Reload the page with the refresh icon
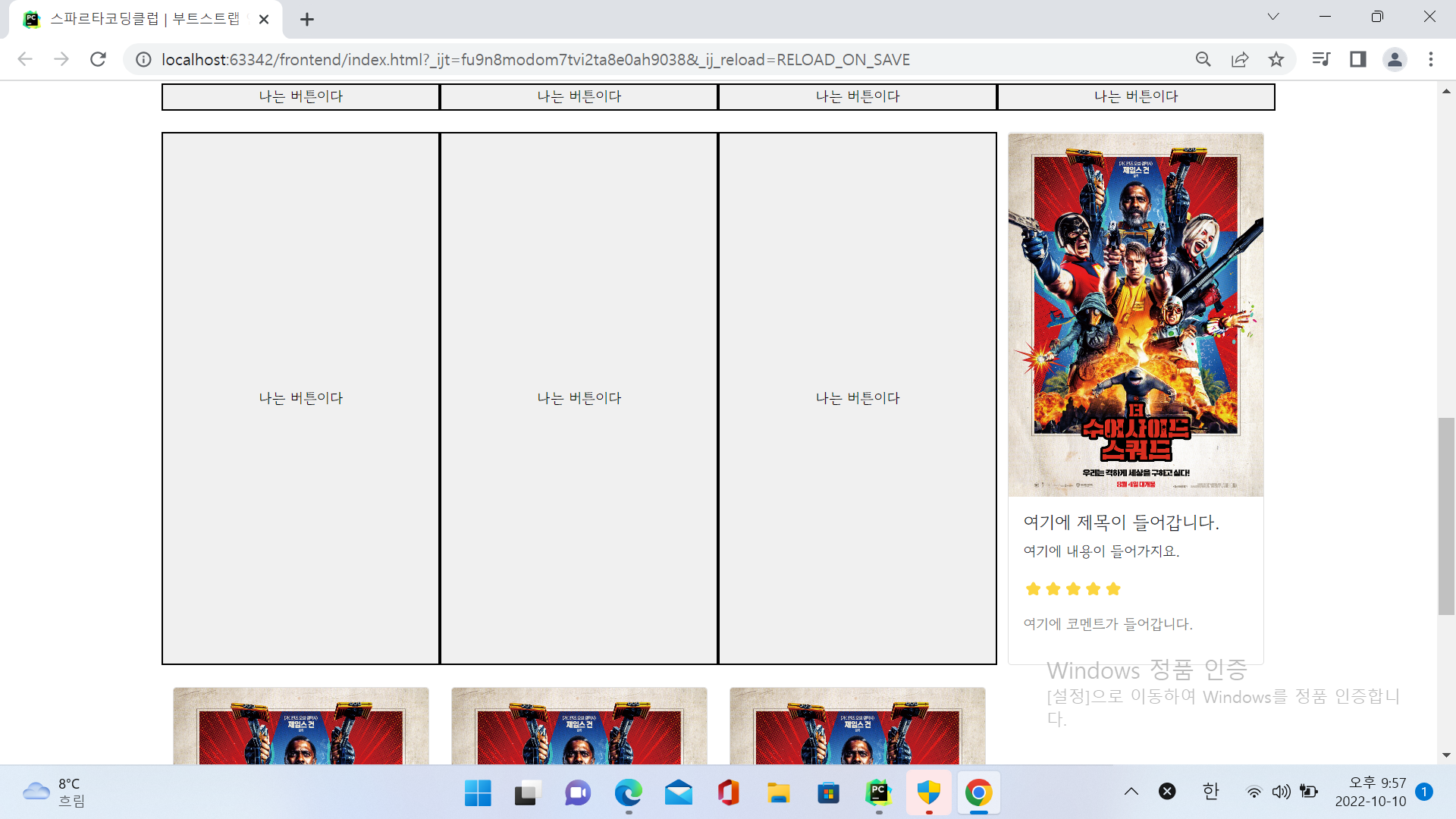The height and width of the screenshot is (819, 1456). 98,59
